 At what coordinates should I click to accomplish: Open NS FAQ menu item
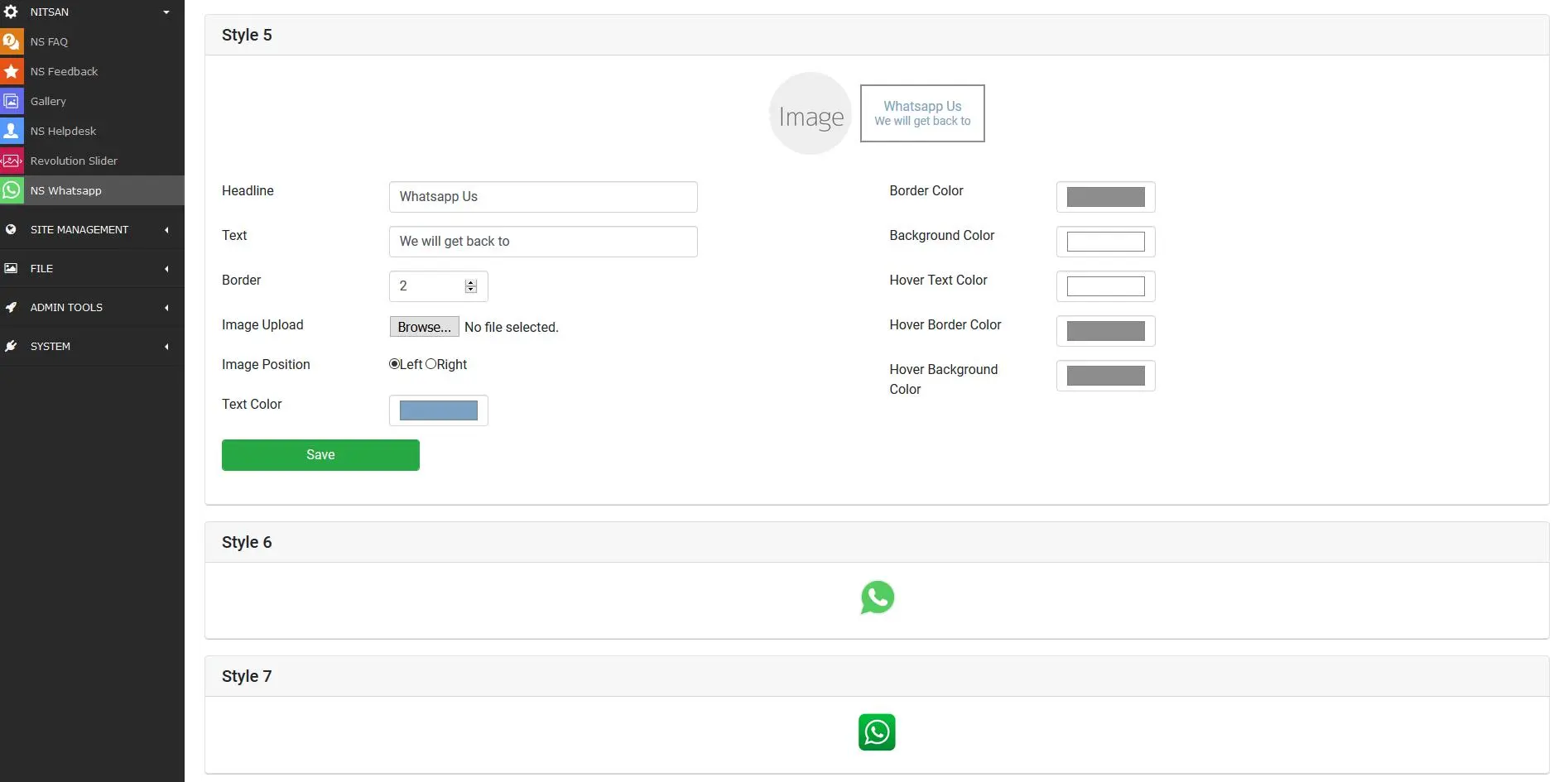pyautogui.click(x=92, y=41)
